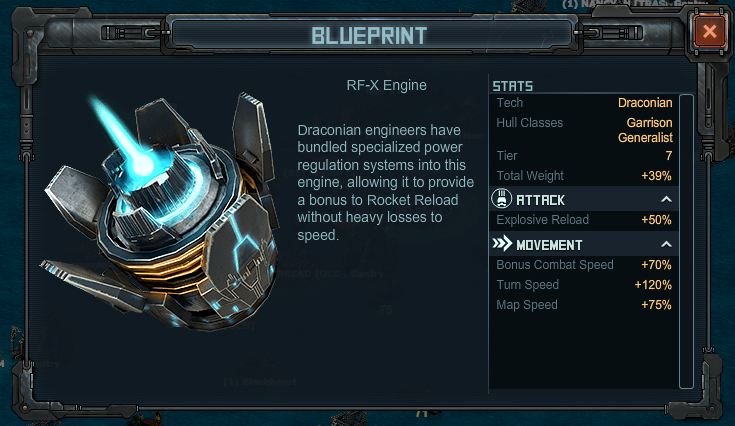Select the Map Speed +75% row
735x426 pixels.
[584, 305]
